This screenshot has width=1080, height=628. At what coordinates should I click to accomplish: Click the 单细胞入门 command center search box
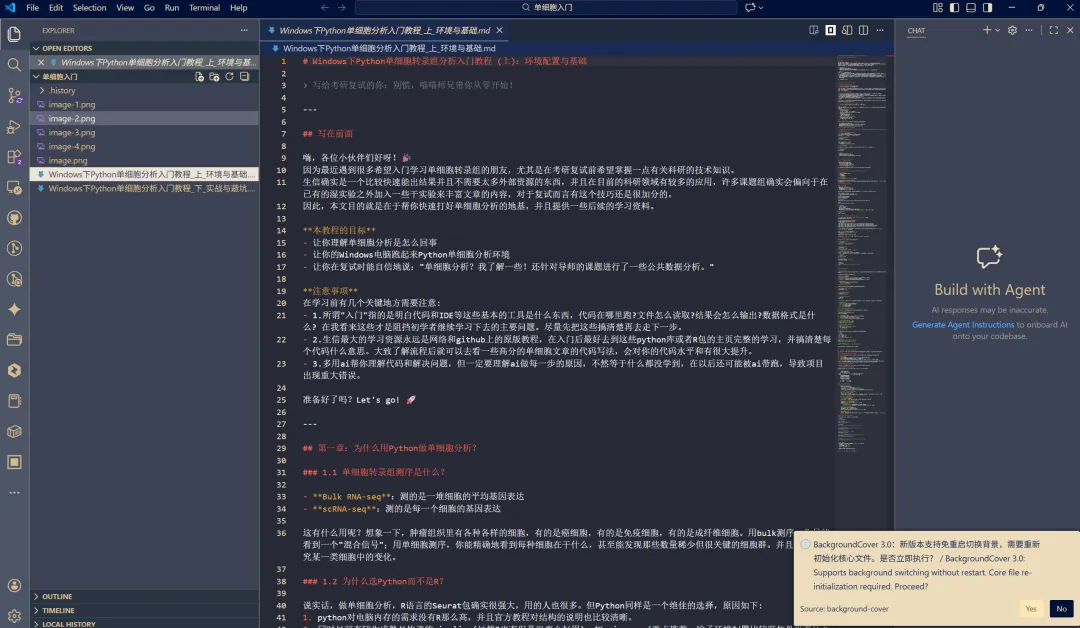(546, 8)
